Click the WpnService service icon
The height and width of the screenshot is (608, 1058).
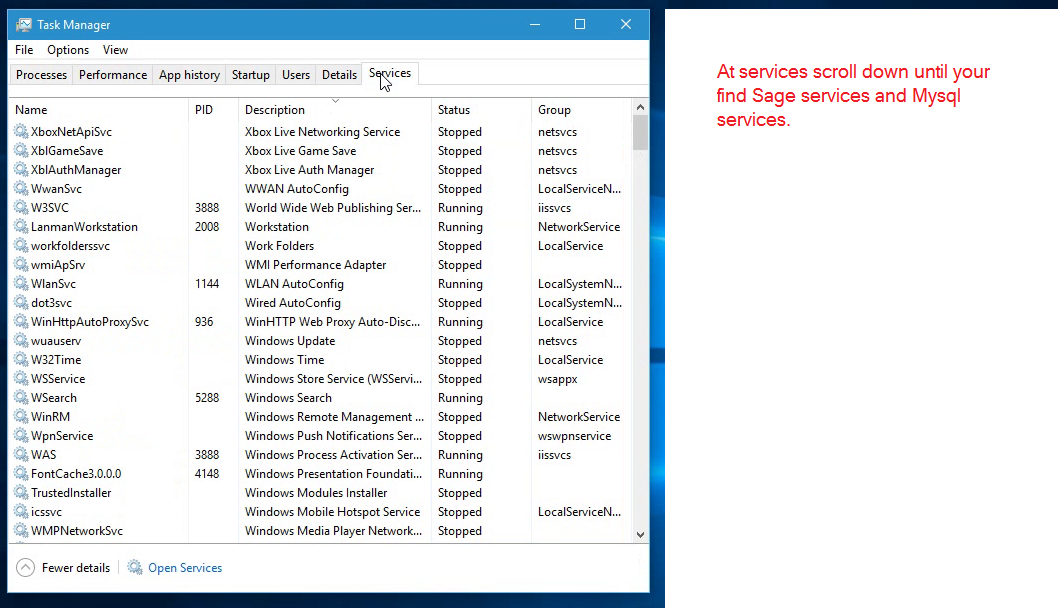point(21,435)
